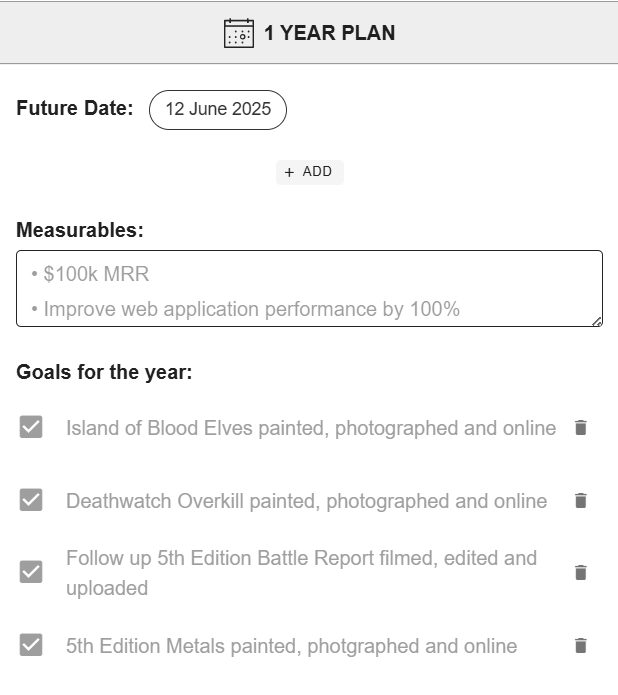Edit the 5th Edition Metals goal text
This screenshot has height=695, width=618.
pyautogui.click(x=291, y=646)
